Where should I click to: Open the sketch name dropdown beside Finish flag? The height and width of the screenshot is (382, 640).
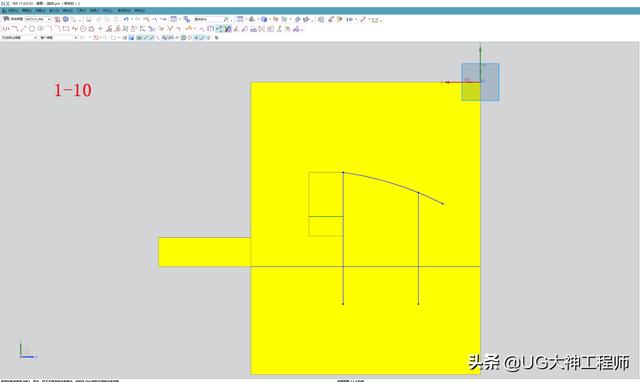[38, 19]
